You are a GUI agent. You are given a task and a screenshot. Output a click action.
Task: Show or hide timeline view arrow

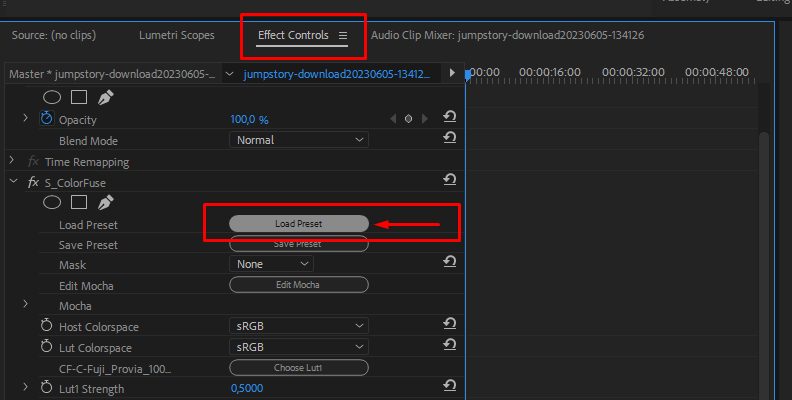[452, 73]
